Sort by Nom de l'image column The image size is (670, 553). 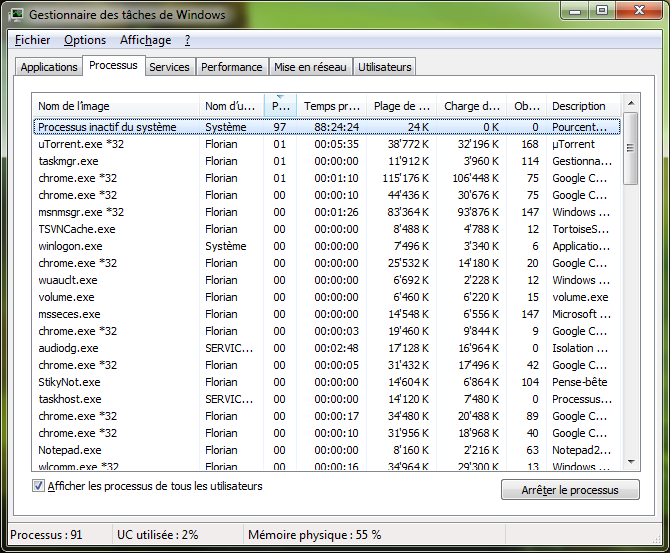(115, 106)
